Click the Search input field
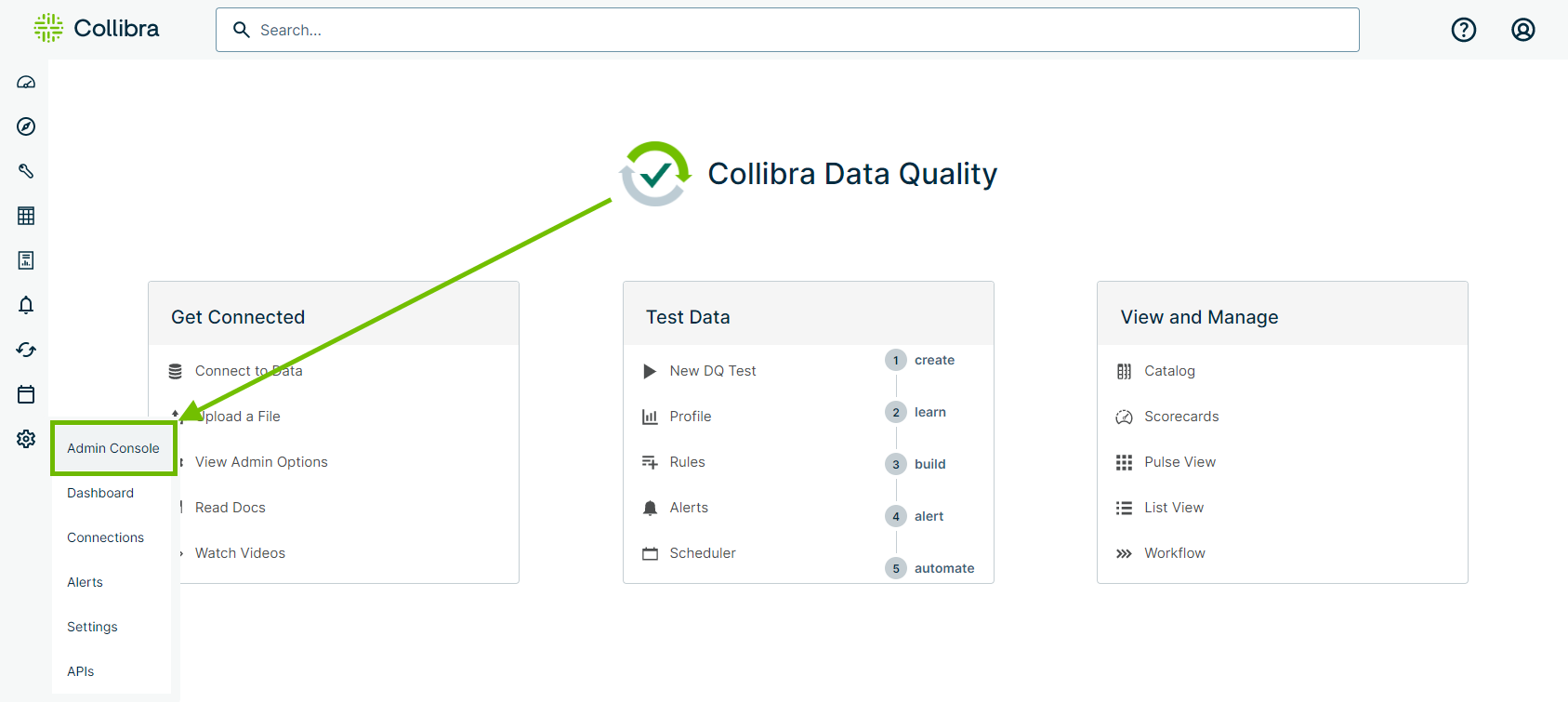 tap(787, 30)
